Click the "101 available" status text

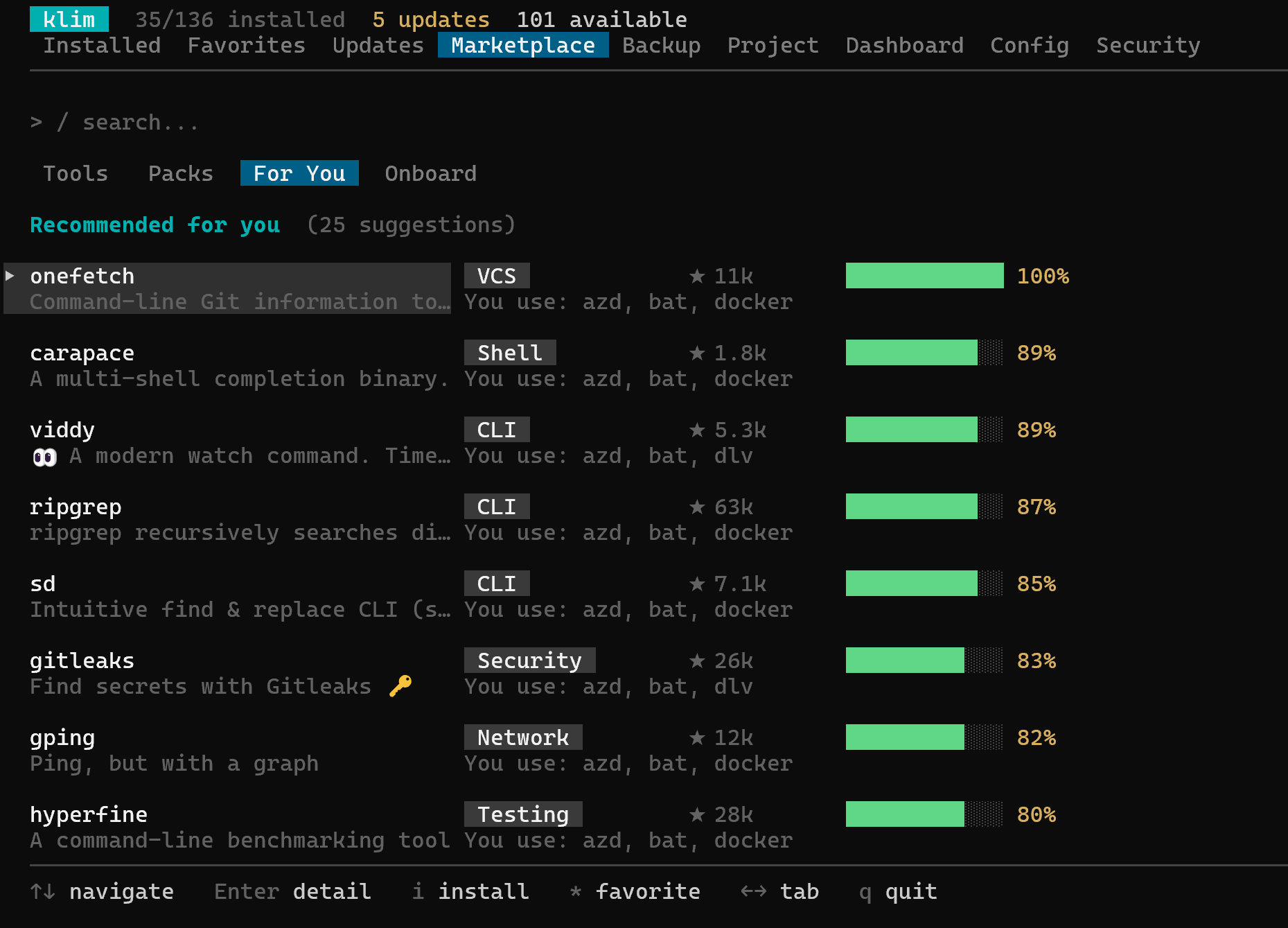tap(602, 20)
